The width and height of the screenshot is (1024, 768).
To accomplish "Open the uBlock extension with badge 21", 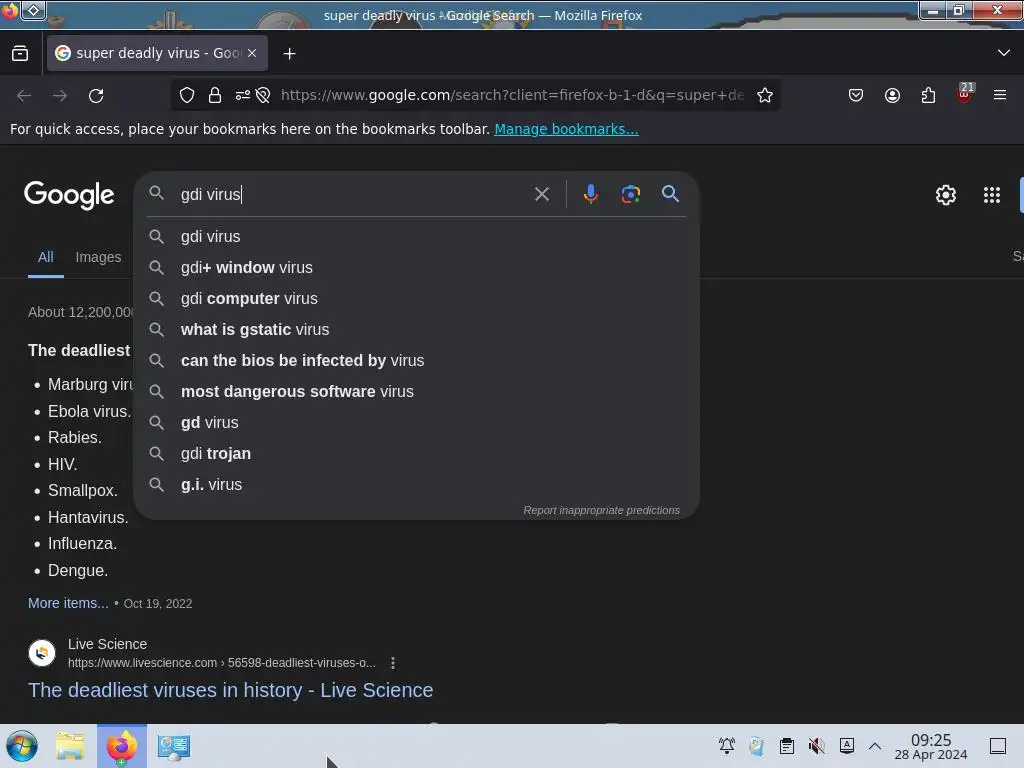I will [x=965, y=94].
